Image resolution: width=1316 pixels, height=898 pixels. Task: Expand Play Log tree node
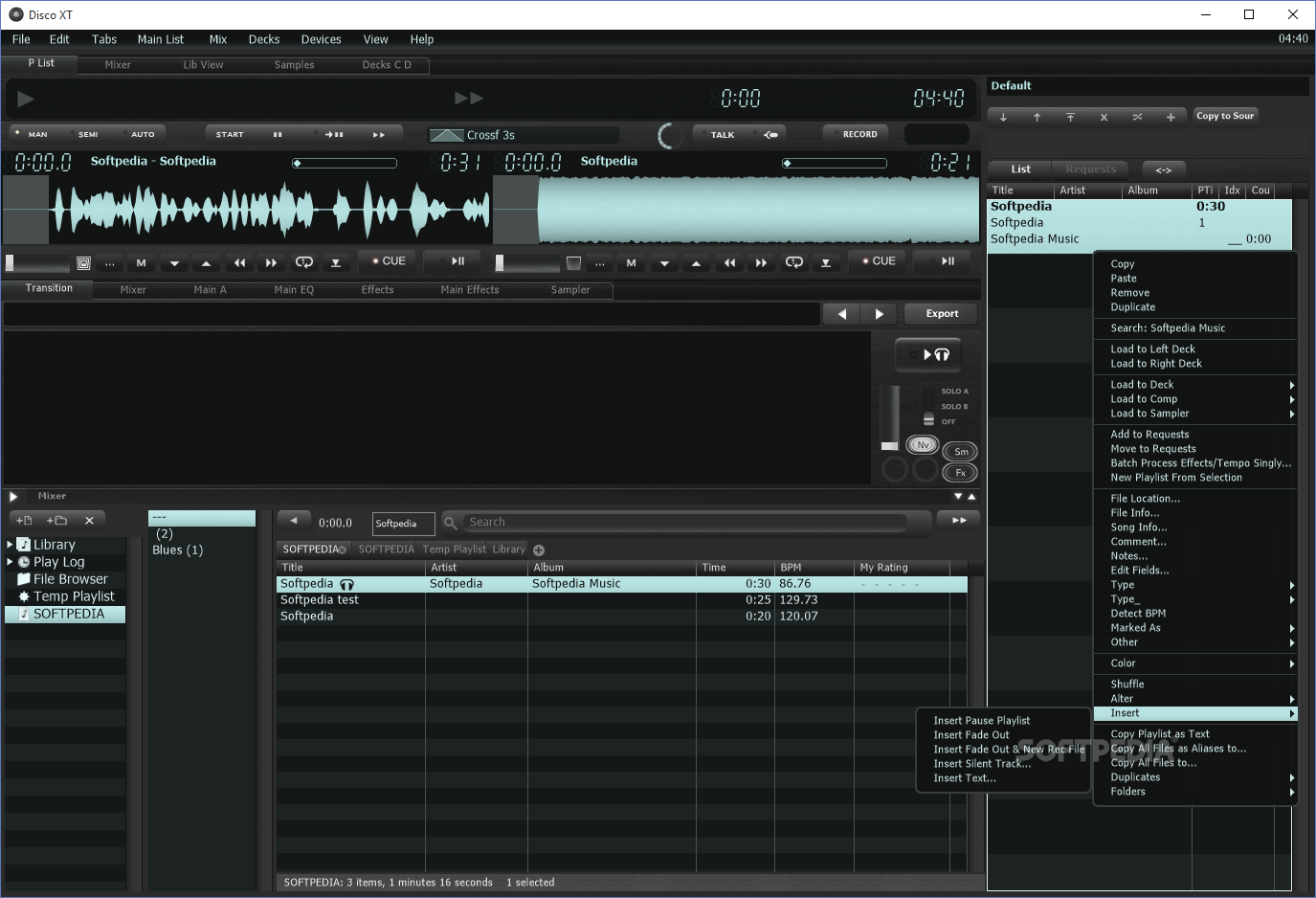click(10, 562)
